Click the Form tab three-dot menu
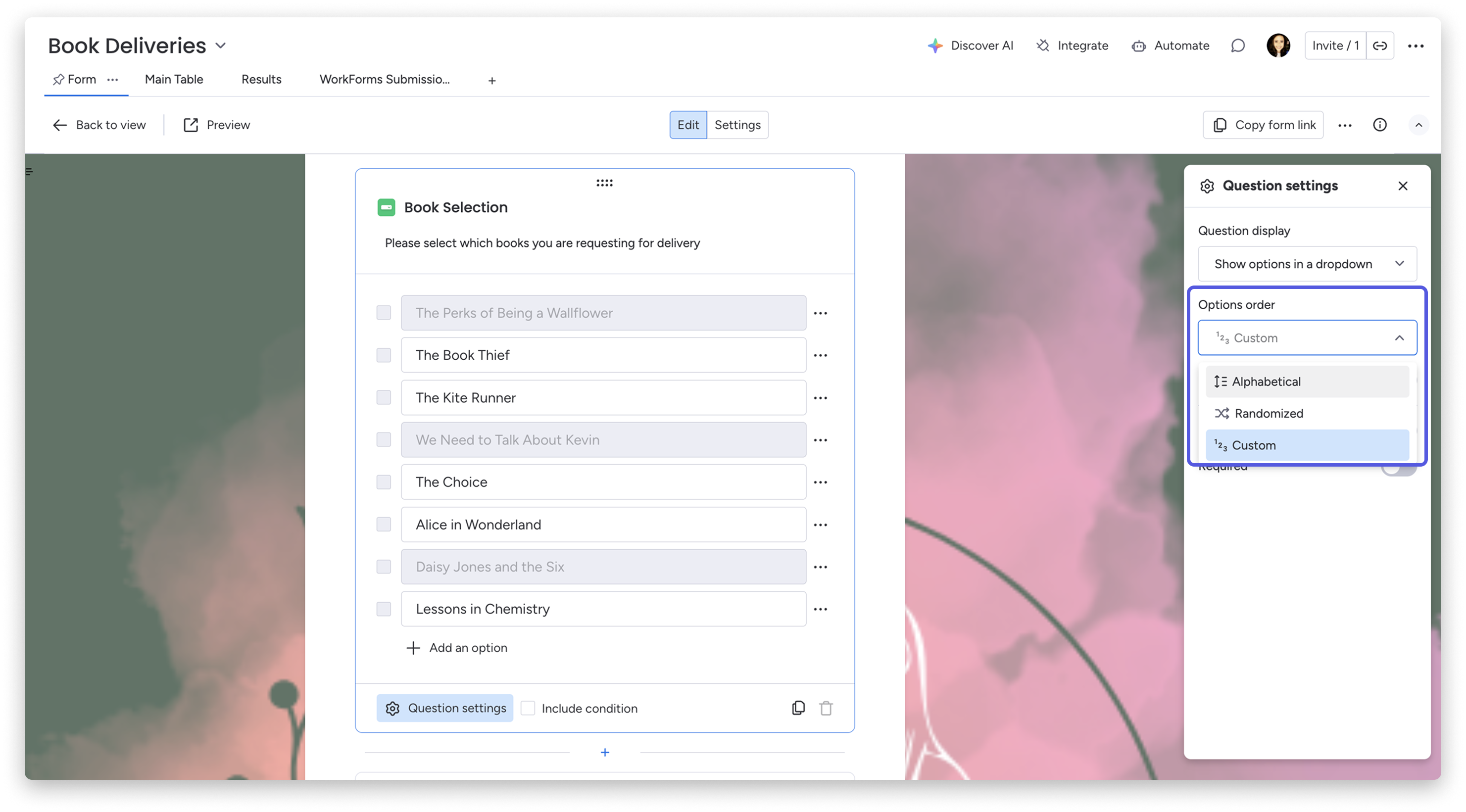 pos(113,80)
